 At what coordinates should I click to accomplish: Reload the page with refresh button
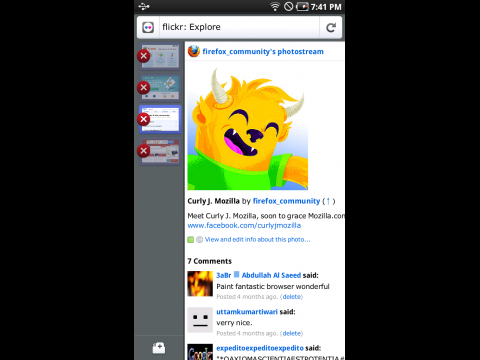point(331,27)
